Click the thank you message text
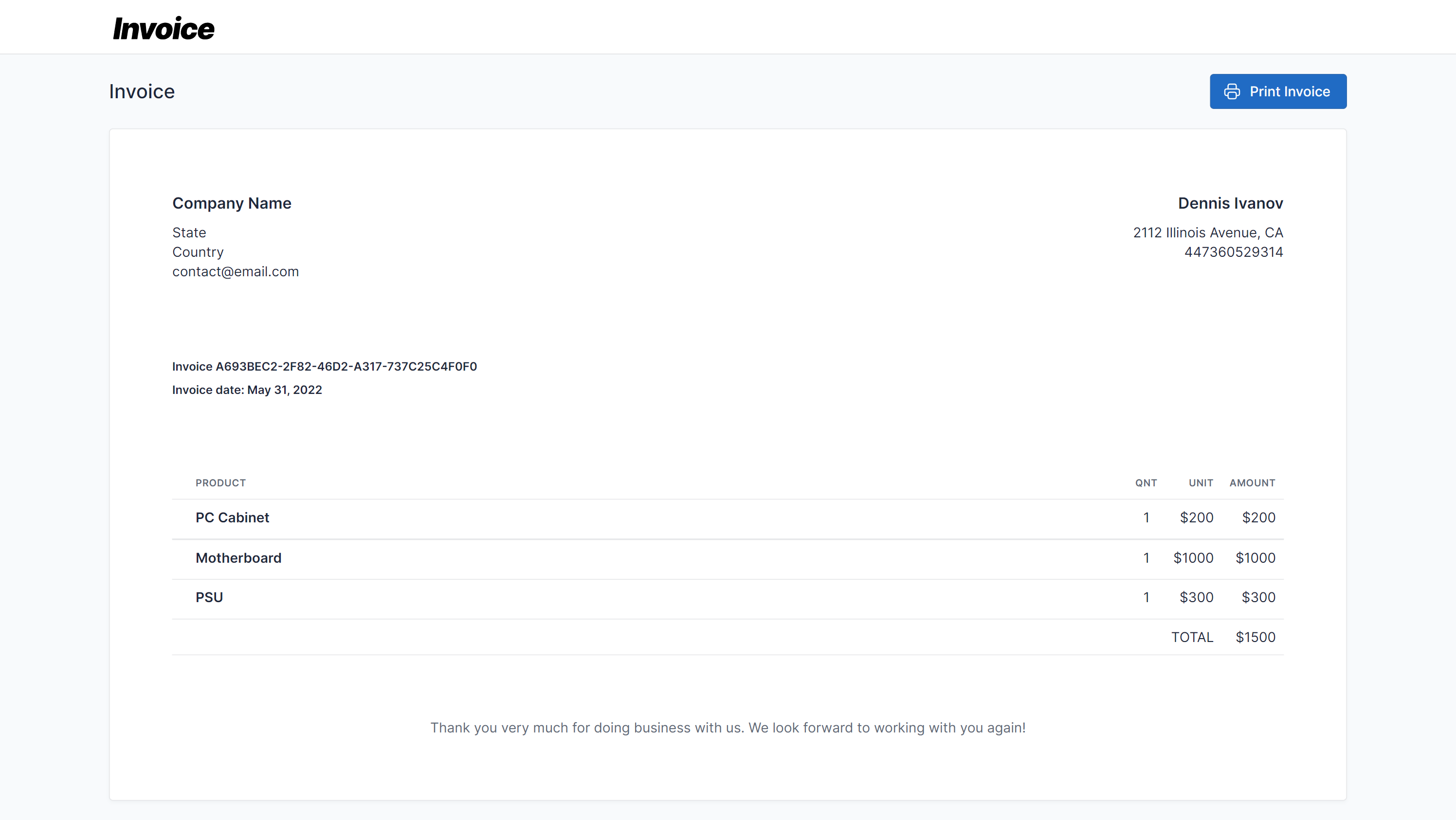This screenshot has height=820, width=1456. pos(728,728)
